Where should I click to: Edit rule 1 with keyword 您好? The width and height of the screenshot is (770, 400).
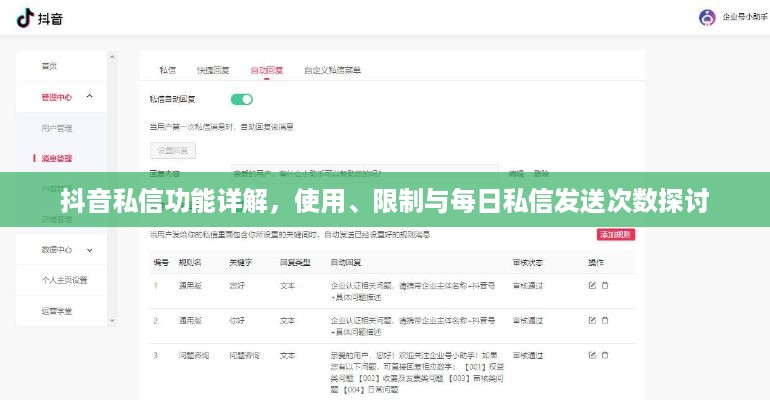pos(592,285)
